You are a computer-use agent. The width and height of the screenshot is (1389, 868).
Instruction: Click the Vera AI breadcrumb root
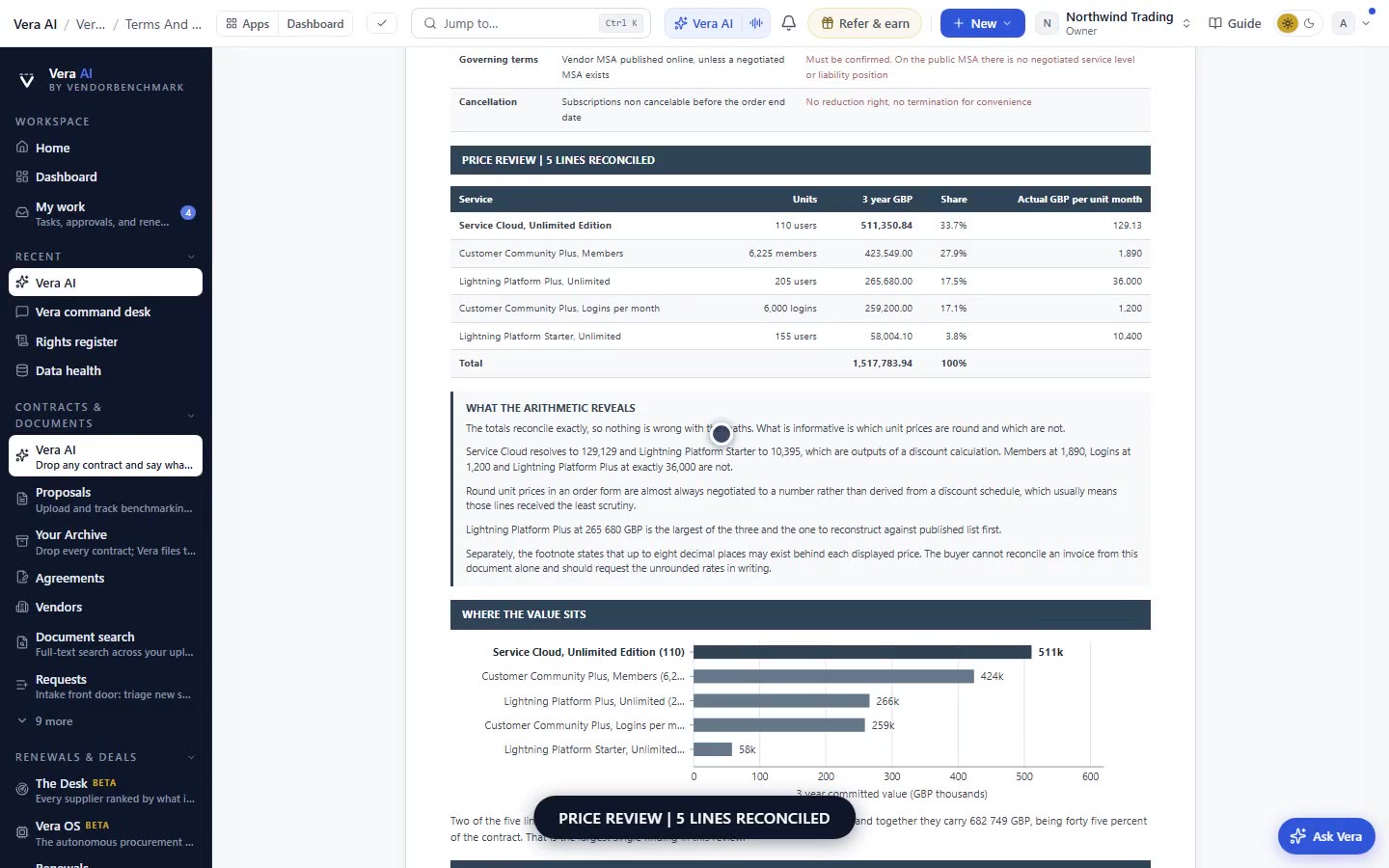click(36, 24)
